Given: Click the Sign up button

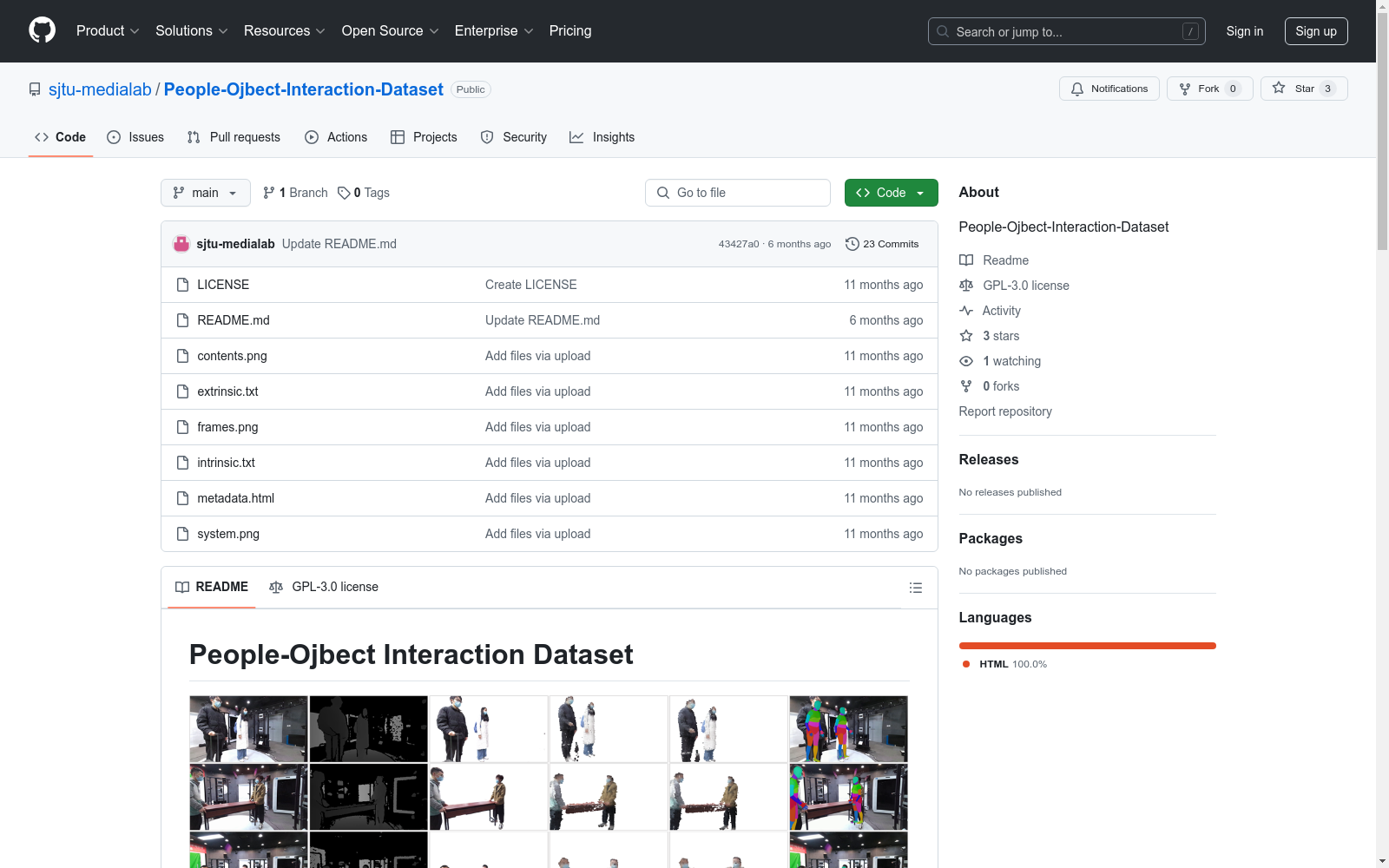Looking at the screenshot, I should coord(1316,31).
